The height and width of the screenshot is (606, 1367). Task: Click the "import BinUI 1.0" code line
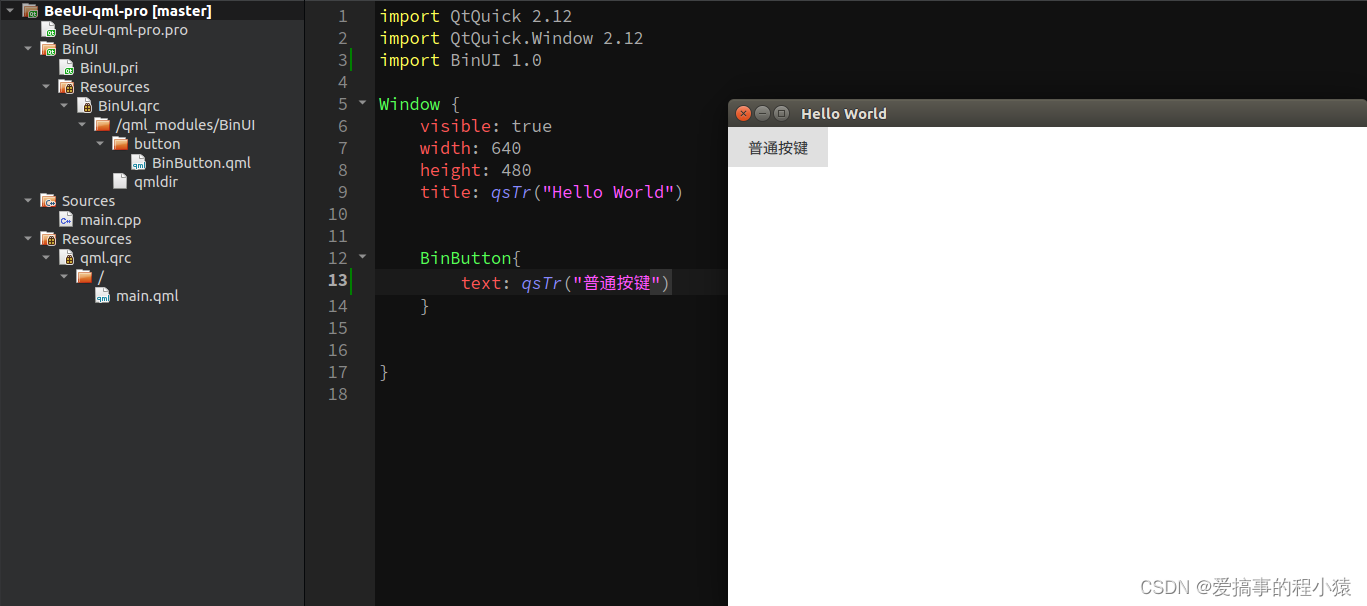tap(460, 60)
